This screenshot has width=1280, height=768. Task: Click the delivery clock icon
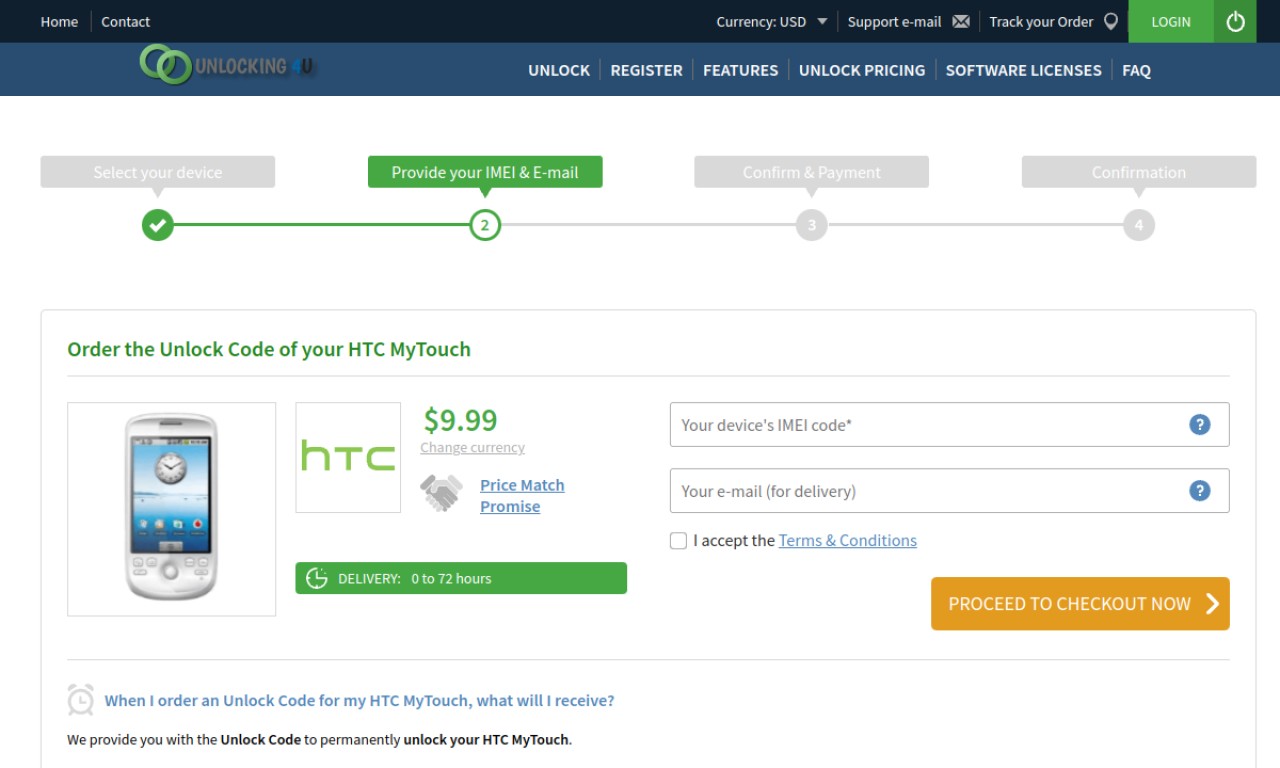tap(317, 578)
